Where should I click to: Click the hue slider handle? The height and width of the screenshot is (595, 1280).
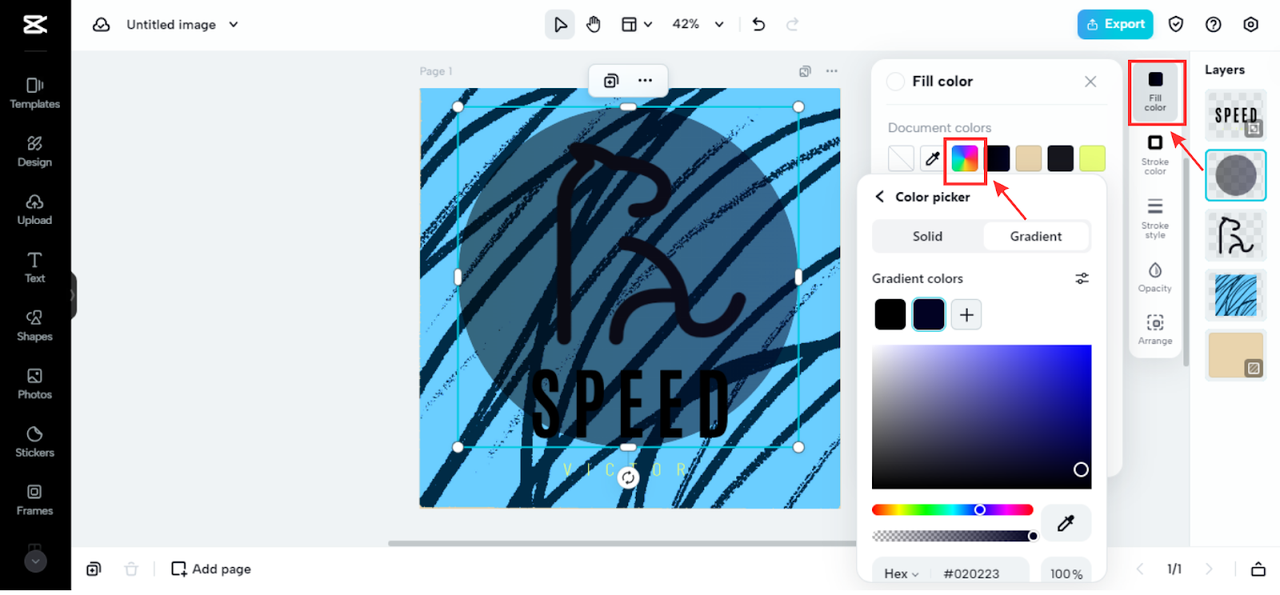click(x=980, y=510)
